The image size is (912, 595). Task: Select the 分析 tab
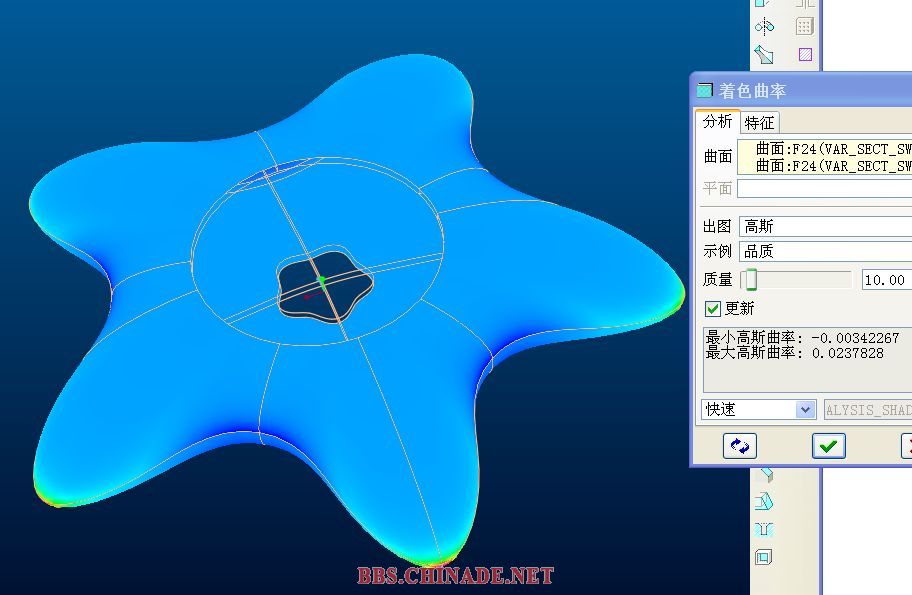click(x=717, y=122)
